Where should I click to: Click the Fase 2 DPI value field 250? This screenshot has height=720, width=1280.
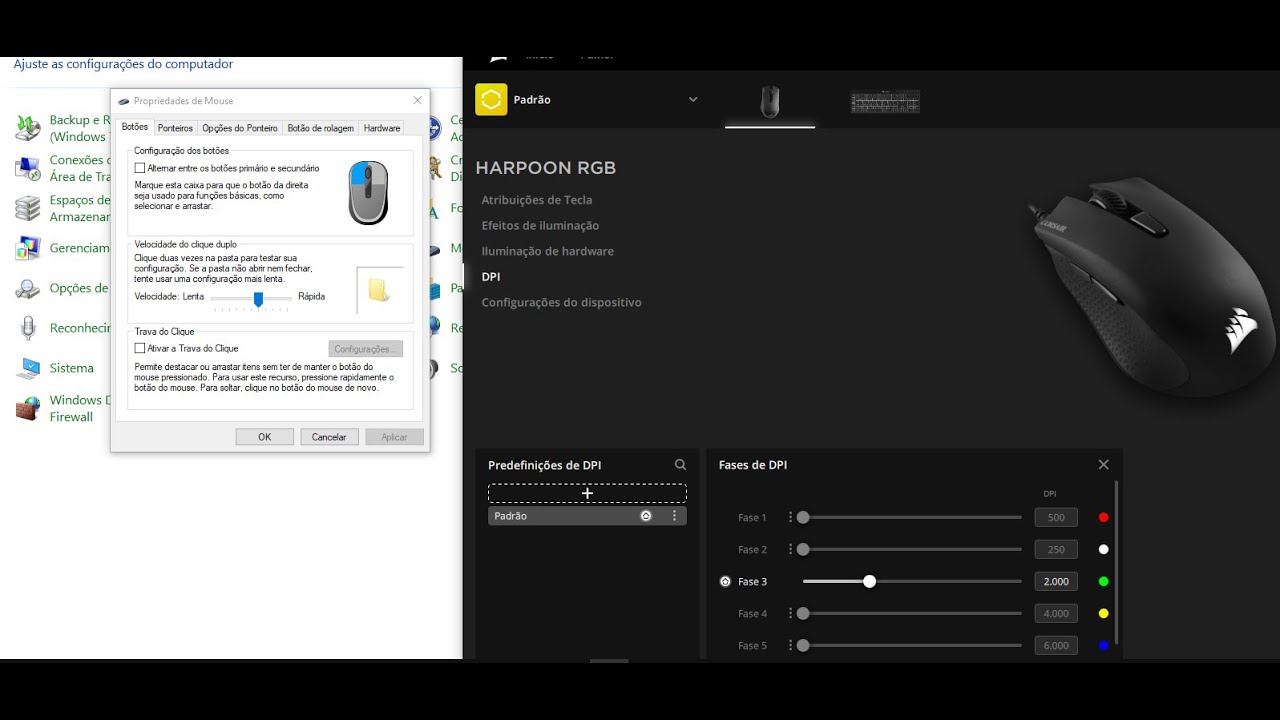pyautogui.click(x=1056, y=549)
